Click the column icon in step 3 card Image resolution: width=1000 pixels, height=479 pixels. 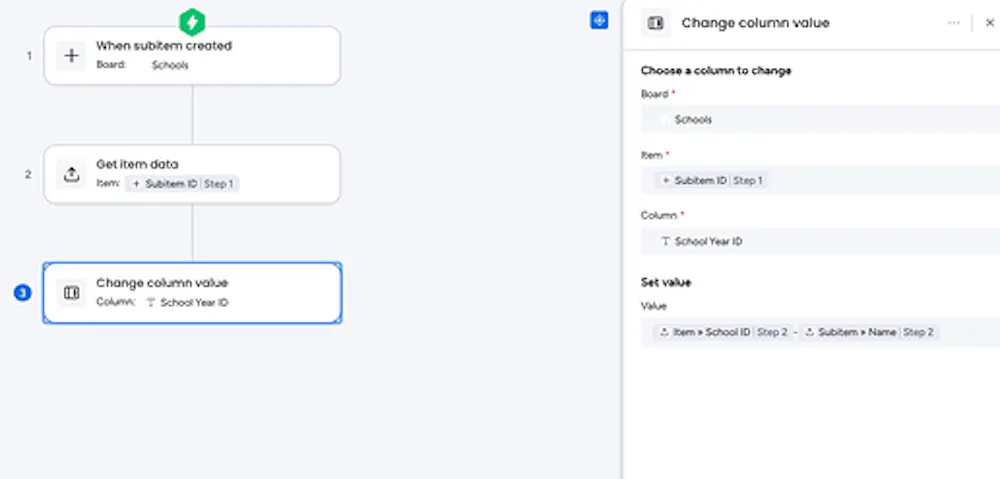tap(72, 293)
